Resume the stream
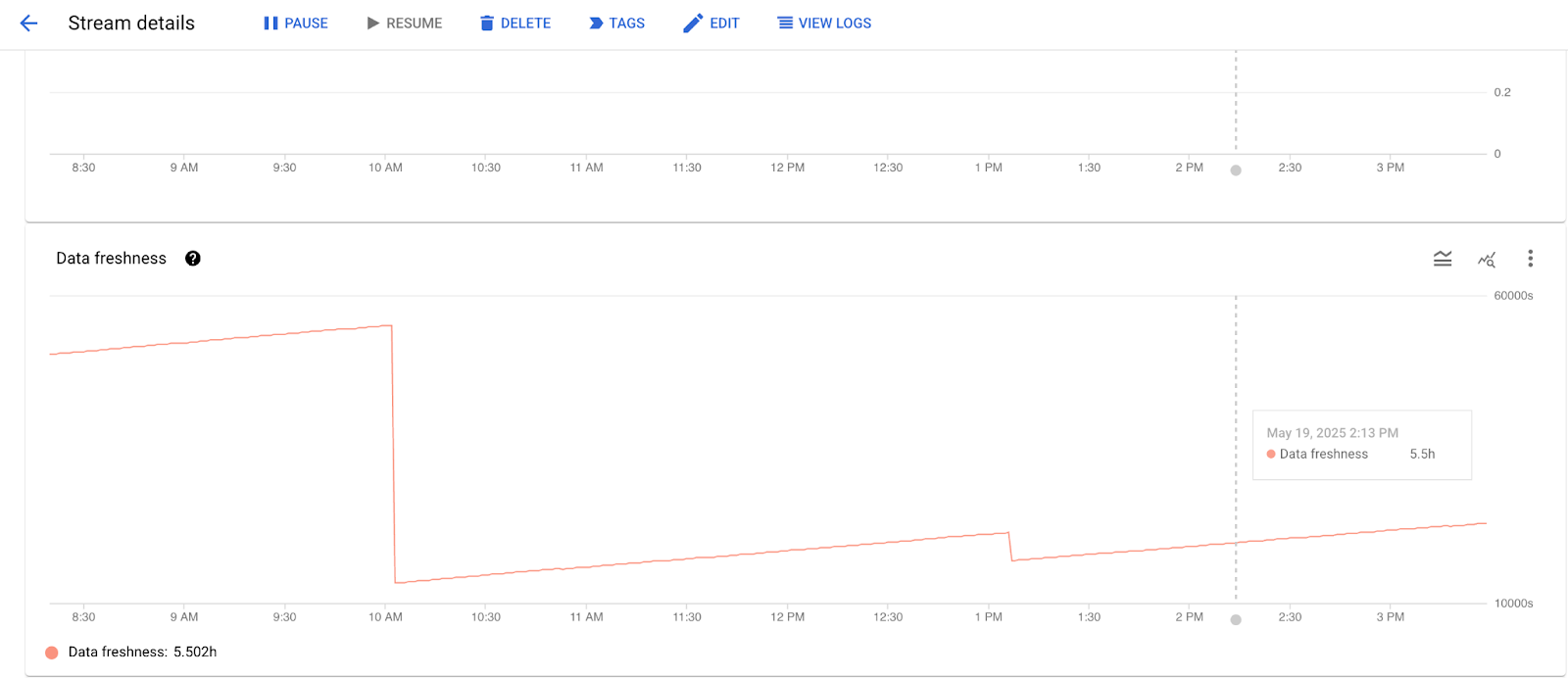1568x678 pixels. [x=404, y=24]
